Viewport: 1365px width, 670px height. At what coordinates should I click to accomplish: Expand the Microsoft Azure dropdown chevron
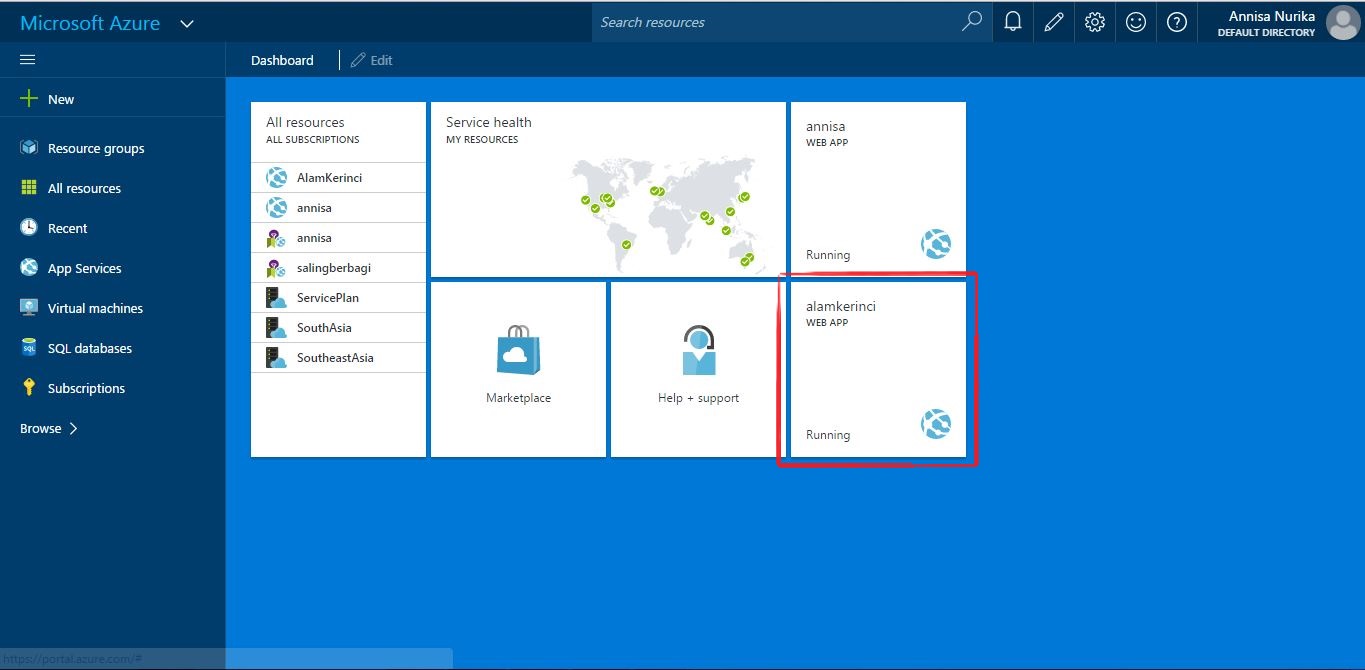pyautogui.click(x=187, y=24)
